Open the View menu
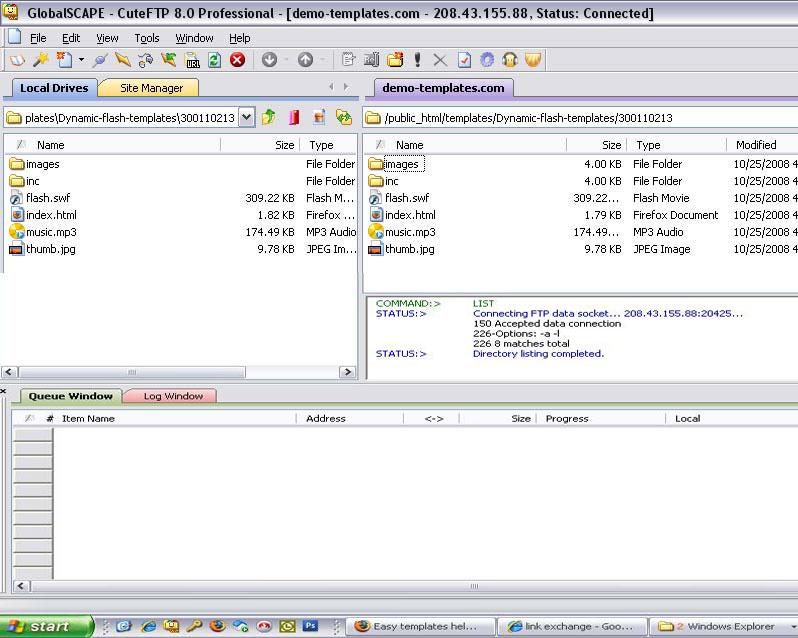Image resolution: width=798 pixels, height=638 pixels. (x=107, y=38)
